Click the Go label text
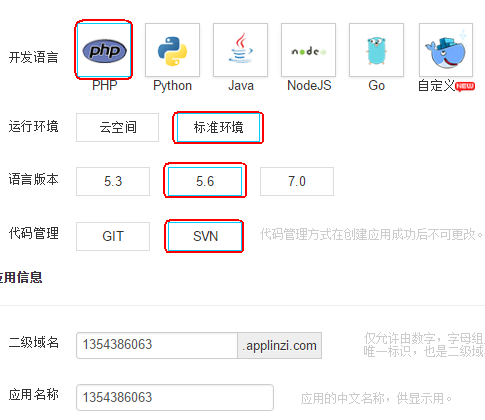 point(377,85)
